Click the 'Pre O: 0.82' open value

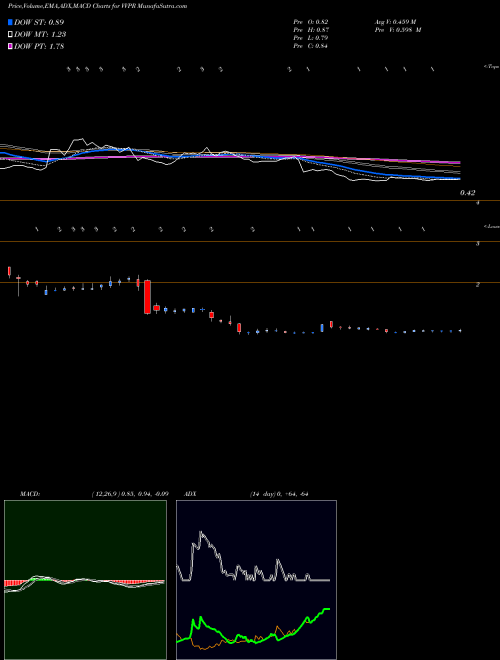(x=311, y=22)
